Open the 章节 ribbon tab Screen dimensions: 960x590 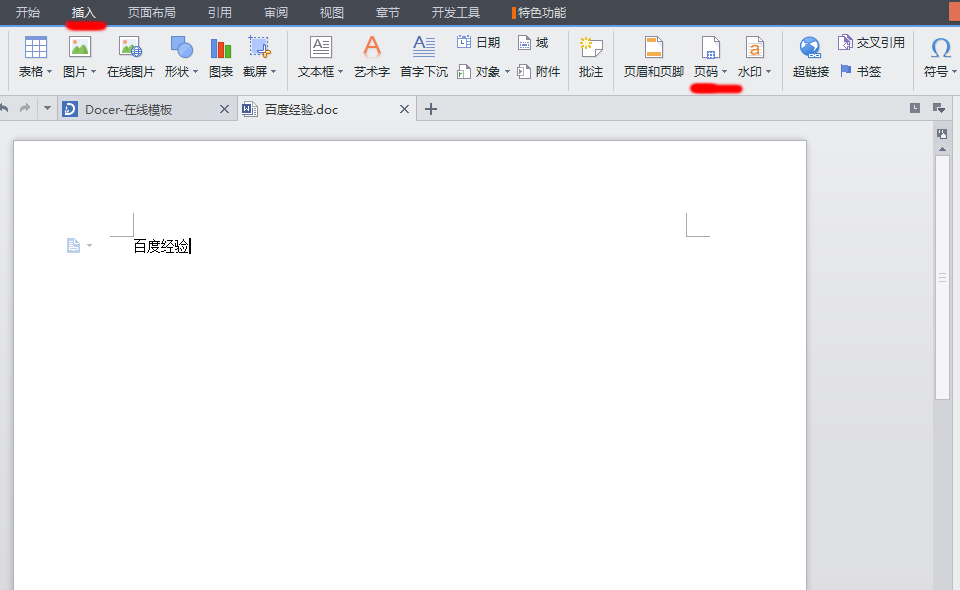tap(388, 12)
